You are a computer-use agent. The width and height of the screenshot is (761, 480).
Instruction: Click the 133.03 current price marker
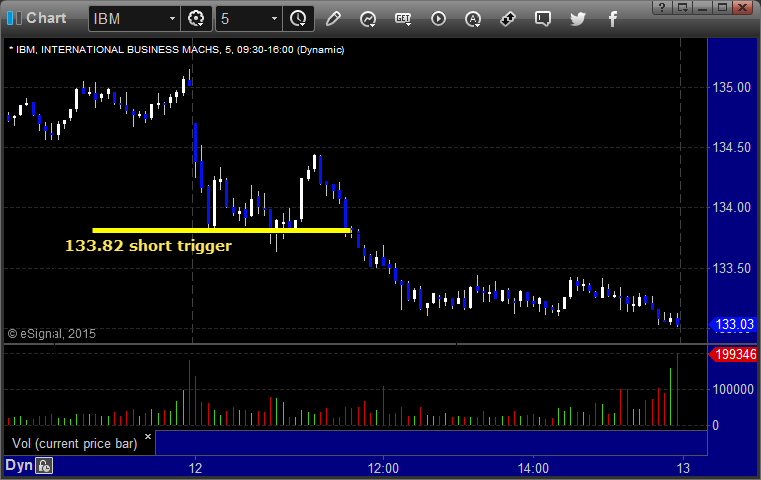tap(733, 324)
